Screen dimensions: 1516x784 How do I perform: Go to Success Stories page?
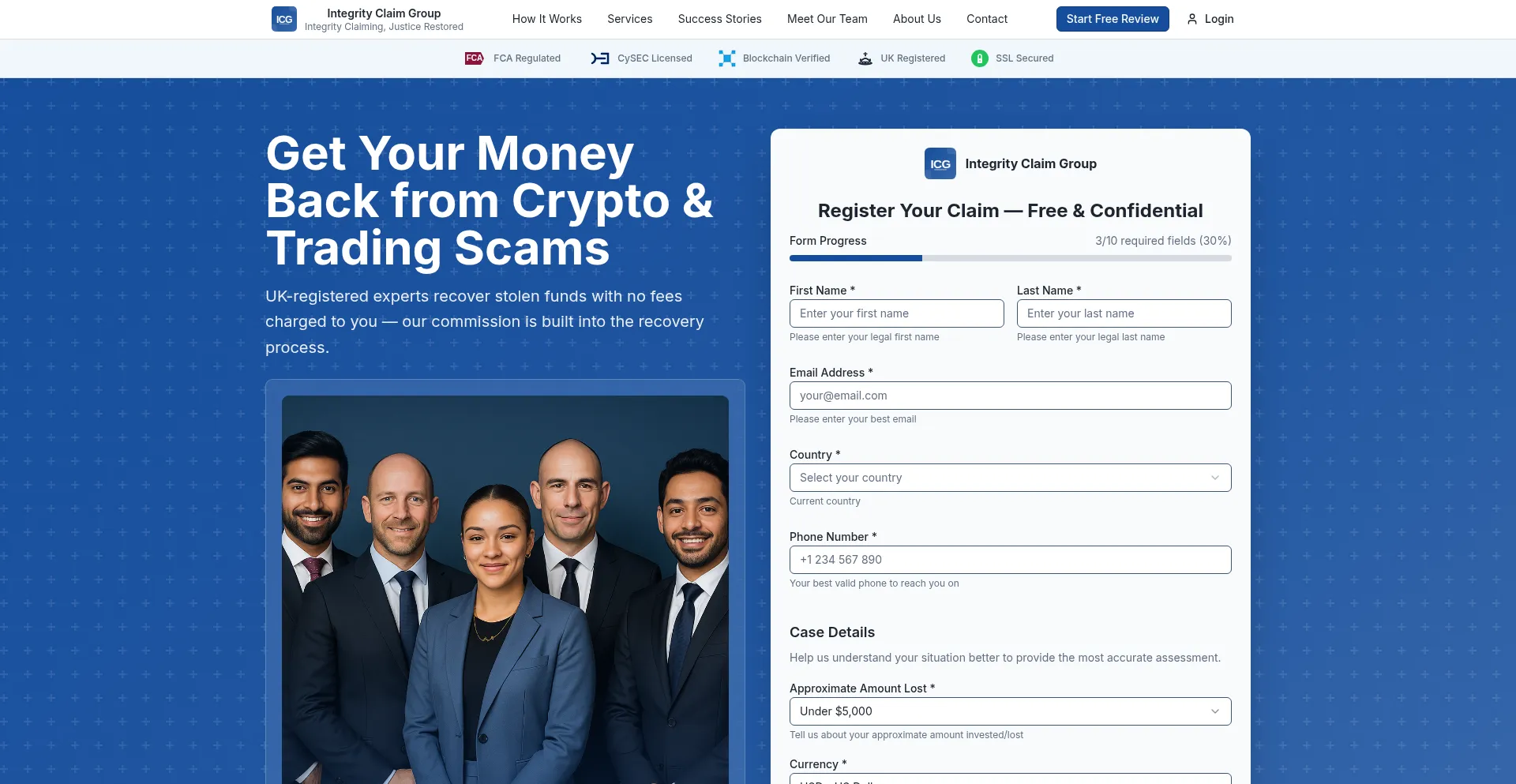(x=719, y=19)
